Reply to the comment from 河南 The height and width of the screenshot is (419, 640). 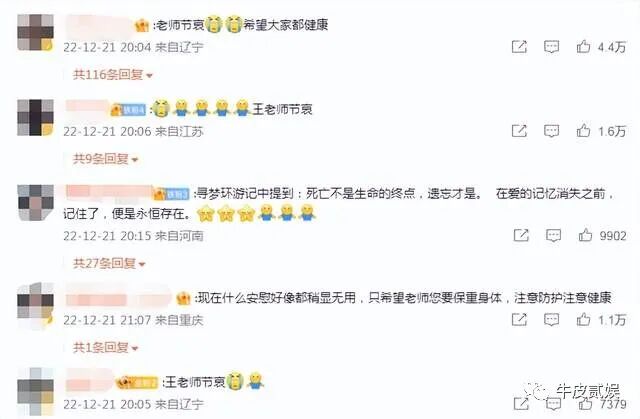(553, 235)
